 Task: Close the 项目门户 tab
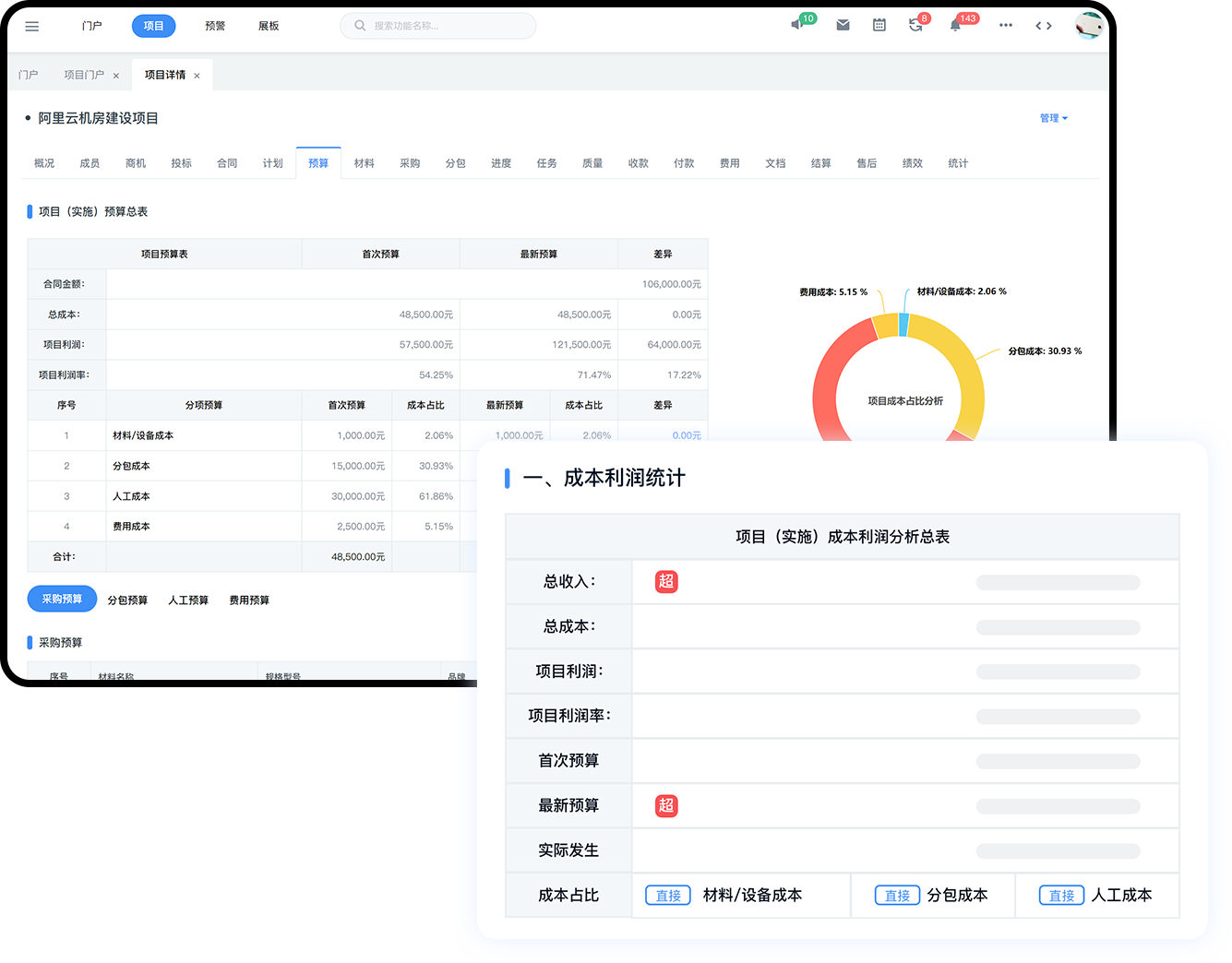pos(116,76)
